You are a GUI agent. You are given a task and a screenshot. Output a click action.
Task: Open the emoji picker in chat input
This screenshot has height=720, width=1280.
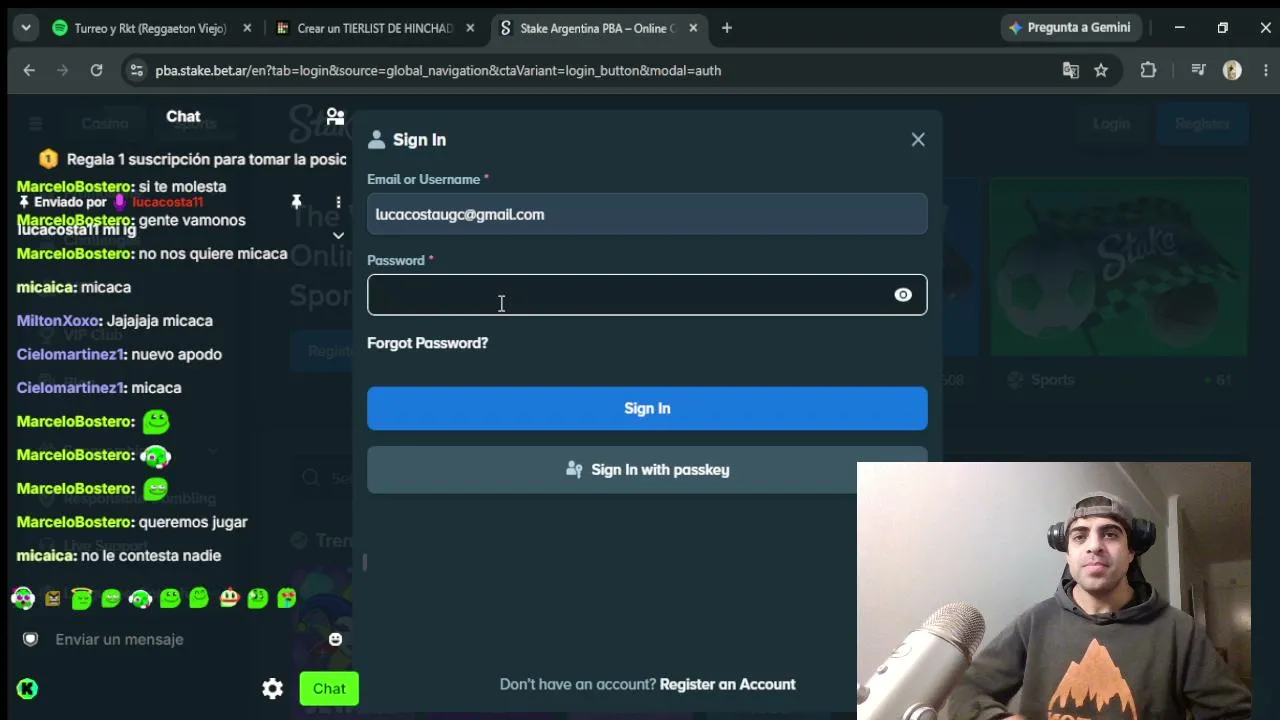[335, 639]
